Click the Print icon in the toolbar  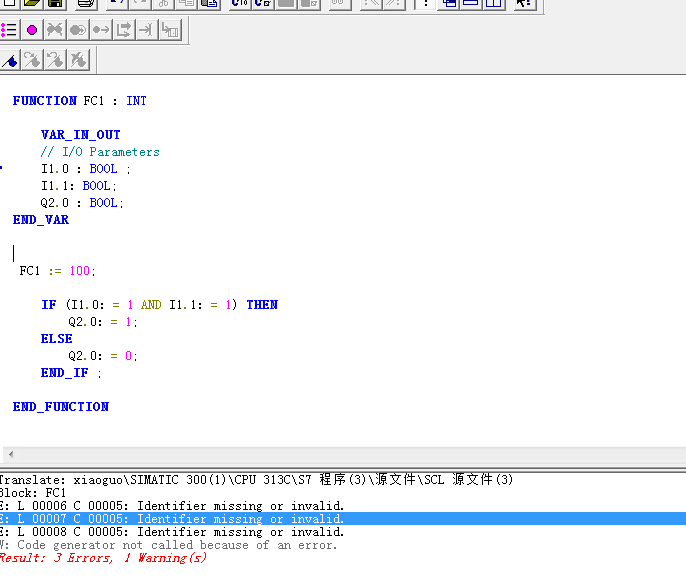tap(86, 3)
